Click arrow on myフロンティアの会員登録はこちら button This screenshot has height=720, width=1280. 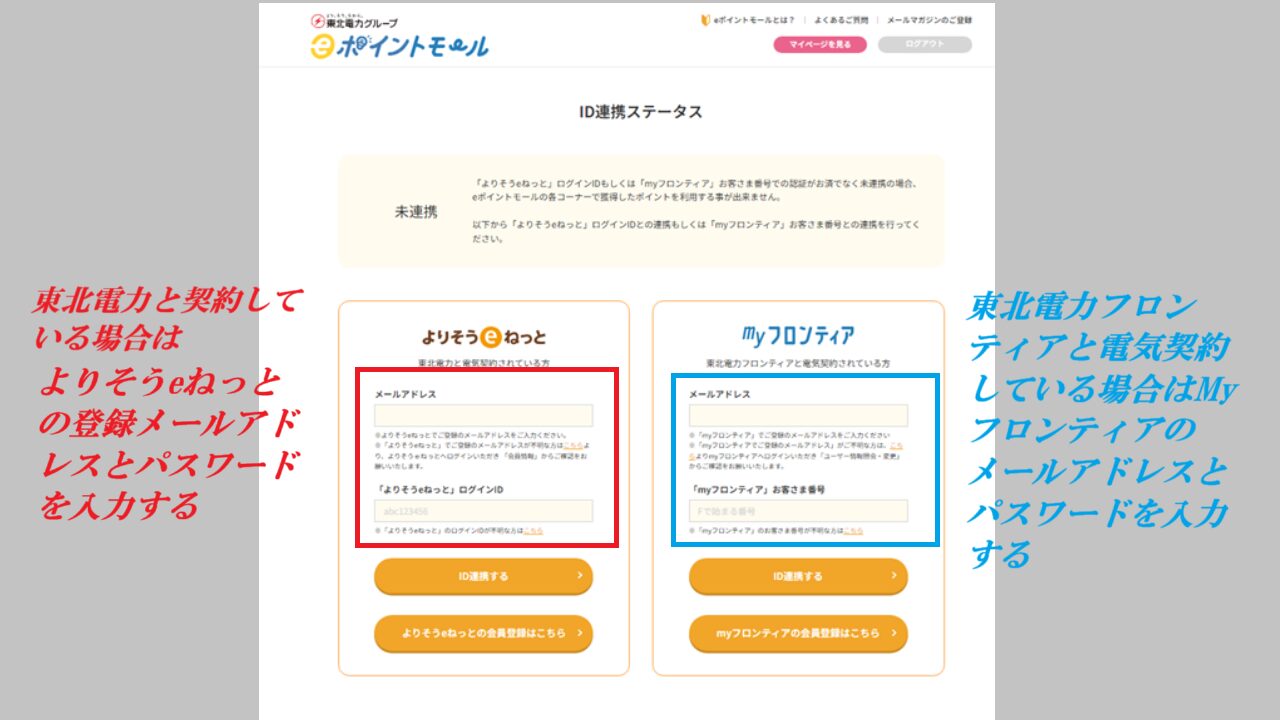click(894, 633)
